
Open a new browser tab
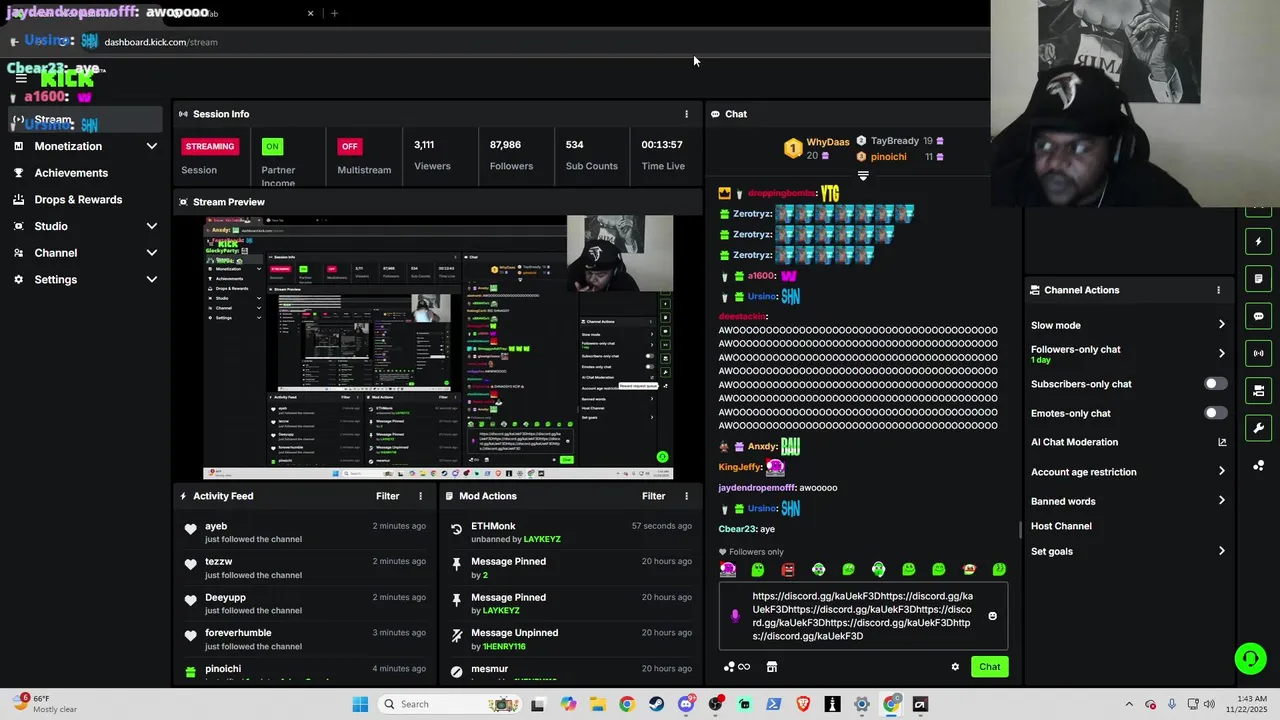click(334, 13)
